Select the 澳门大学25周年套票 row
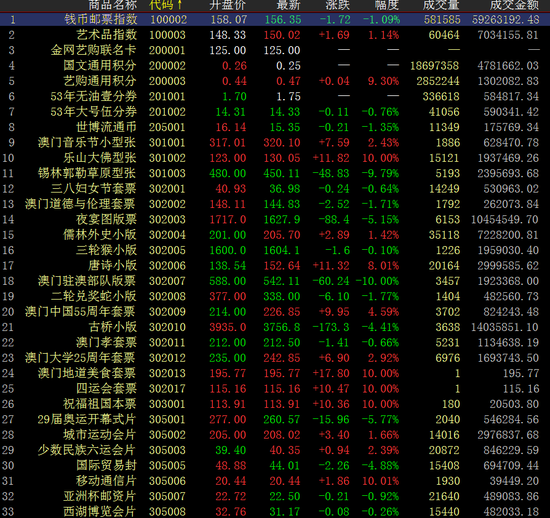This screenshot has width=550, height=518. [275, 358]
